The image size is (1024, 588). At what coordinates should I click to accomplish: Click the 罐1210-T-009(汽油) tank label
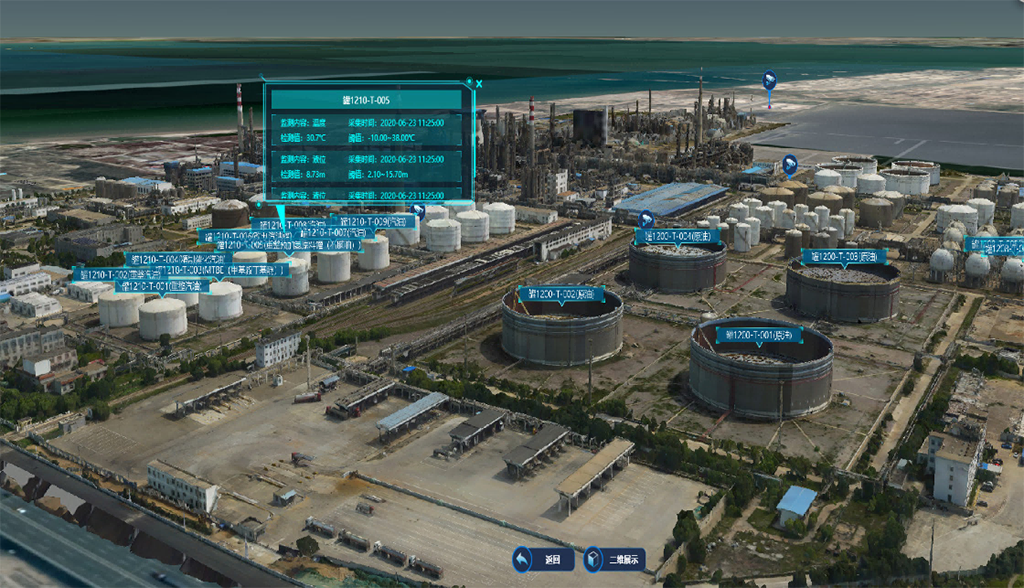pyautogui.click(x=374, y=221)
